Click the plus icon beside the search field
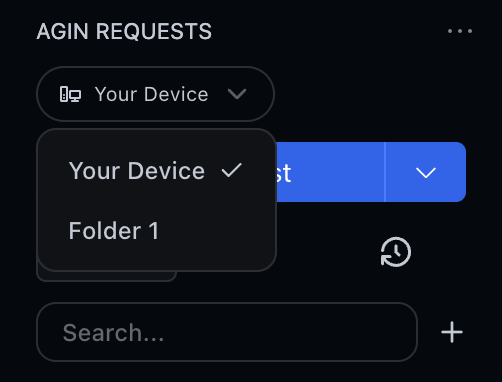This screenshot has height=382, width=502. pos(452,332)
